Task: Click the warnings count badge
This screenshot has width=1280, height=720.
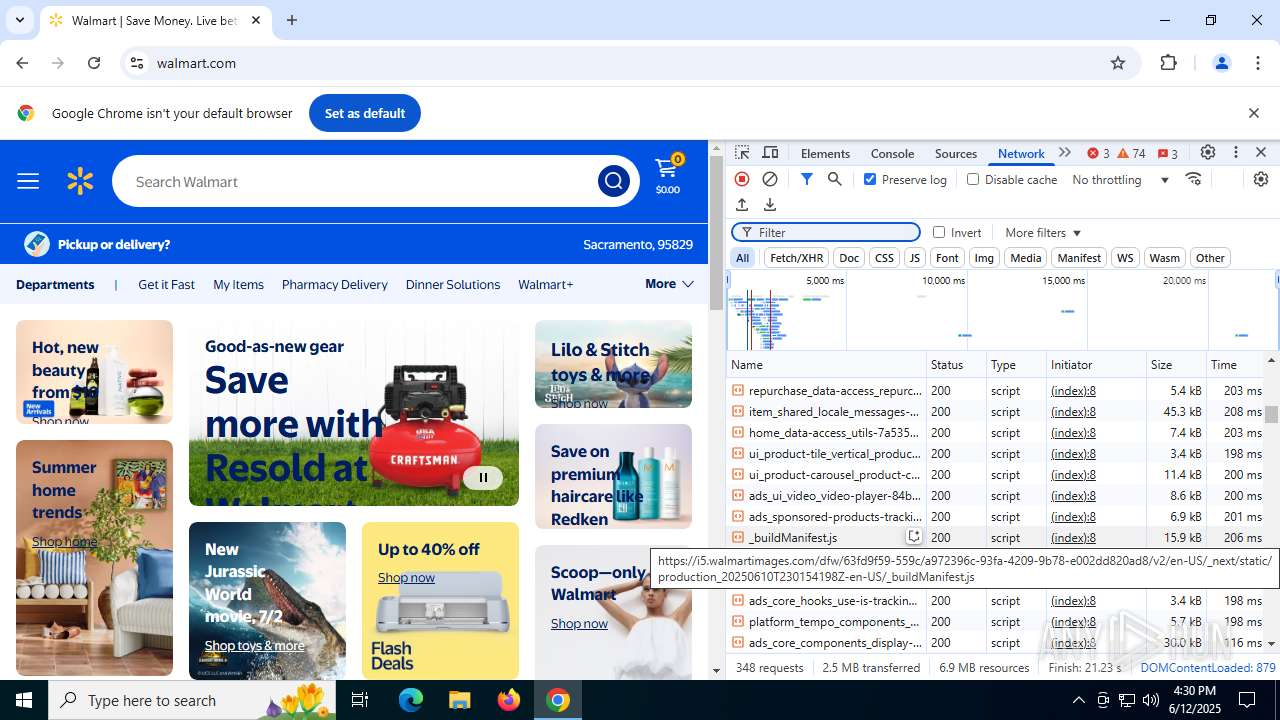Action: tap(1131, 153)
